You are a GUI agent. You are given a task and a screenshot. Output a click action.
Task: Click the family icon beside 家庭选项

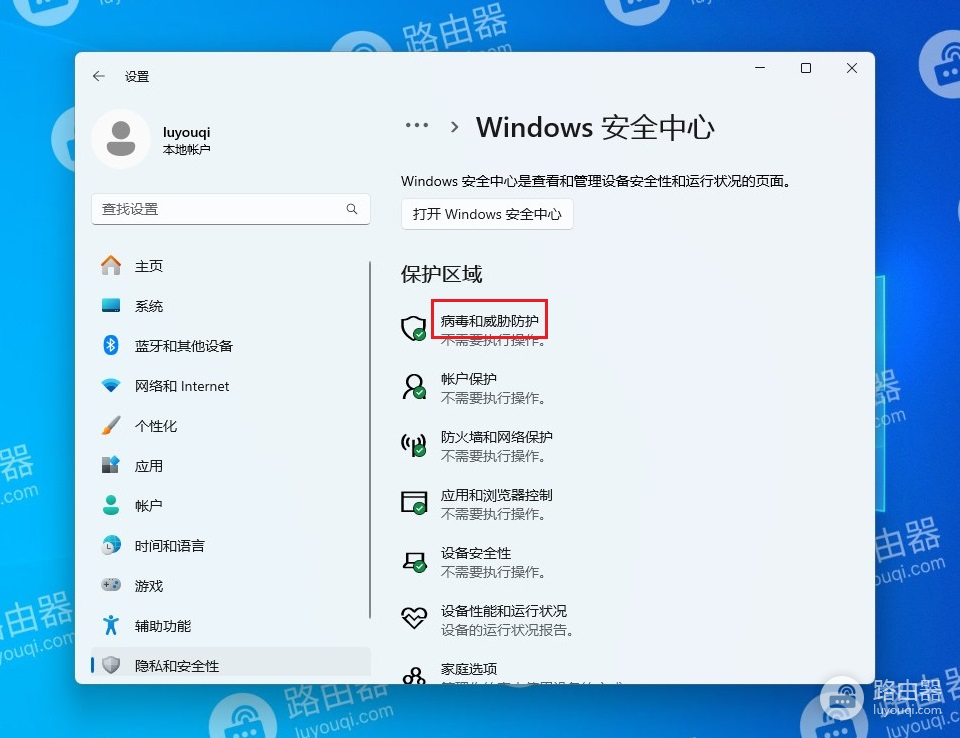pyautogui.click(x=414, y=675)
